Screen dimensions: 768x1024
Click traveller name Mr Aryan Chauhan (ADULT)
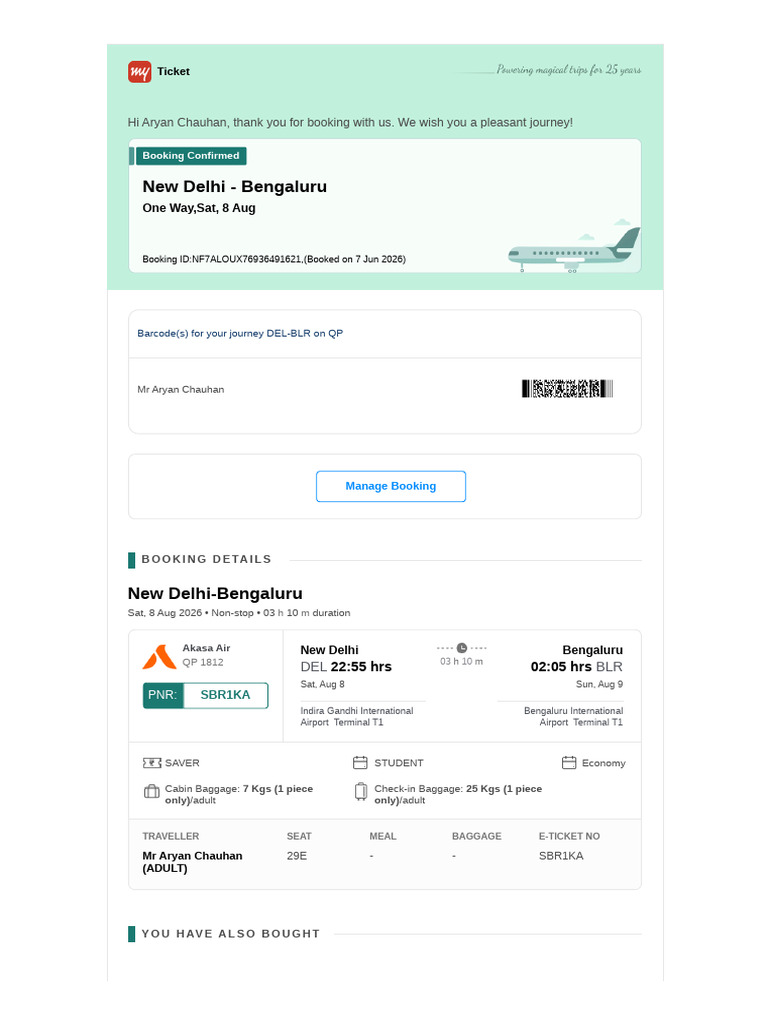tap(192, 862)
